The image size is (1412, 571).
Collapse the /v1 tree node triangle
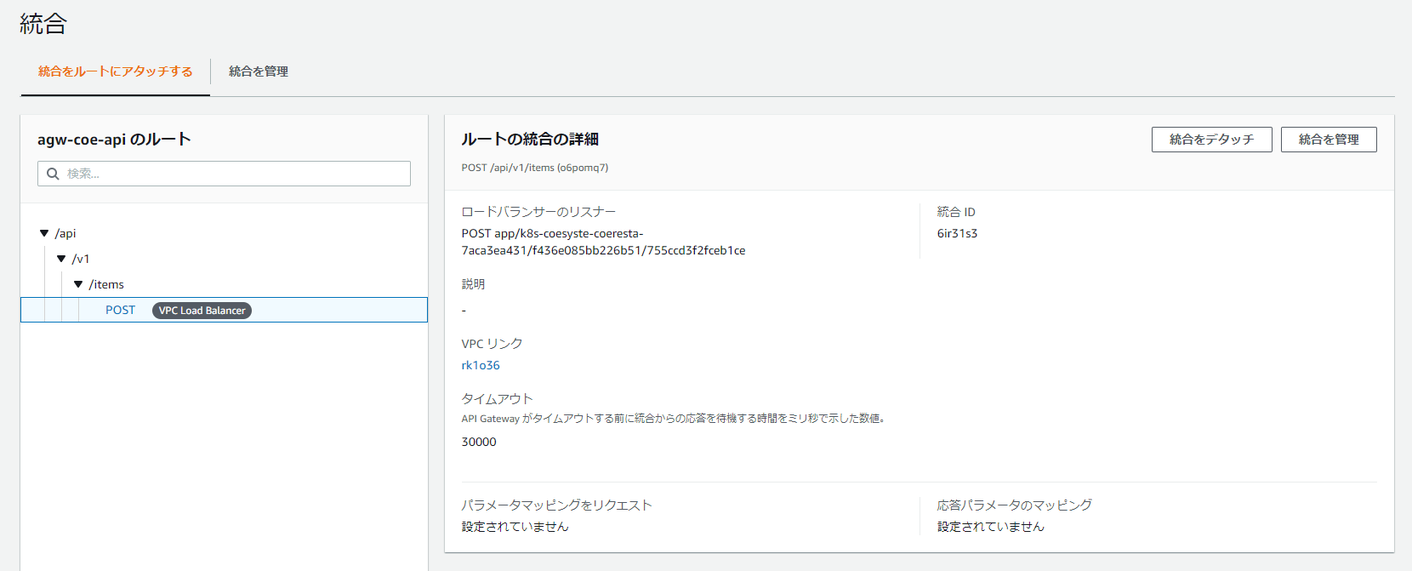(x=61, y=259)
